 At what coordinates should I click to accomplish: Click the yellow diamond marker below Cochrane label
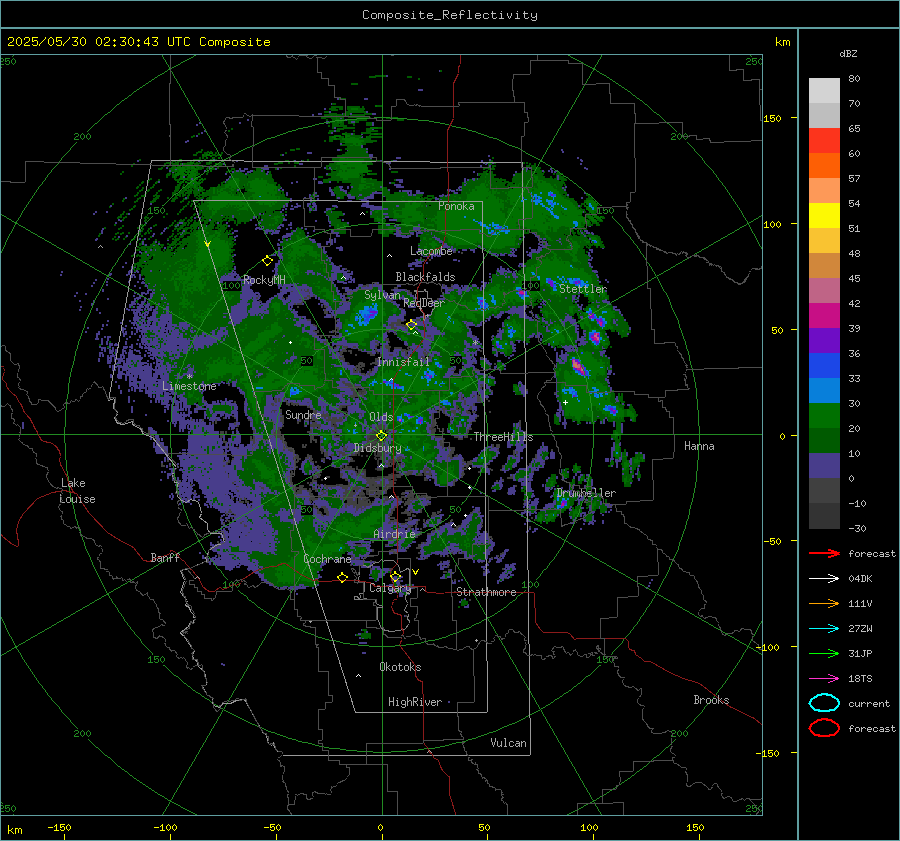342,577
